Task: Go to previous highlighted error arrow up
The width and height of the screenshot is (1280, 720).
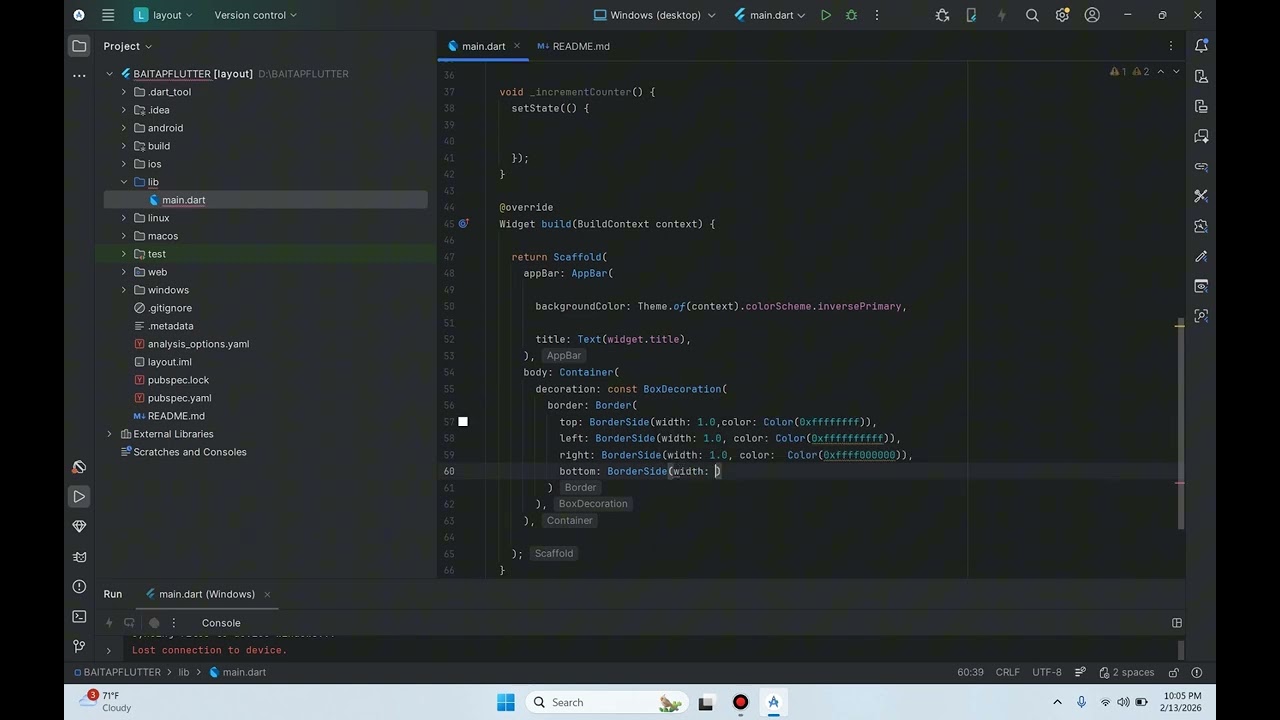Action: (1161, 72)
